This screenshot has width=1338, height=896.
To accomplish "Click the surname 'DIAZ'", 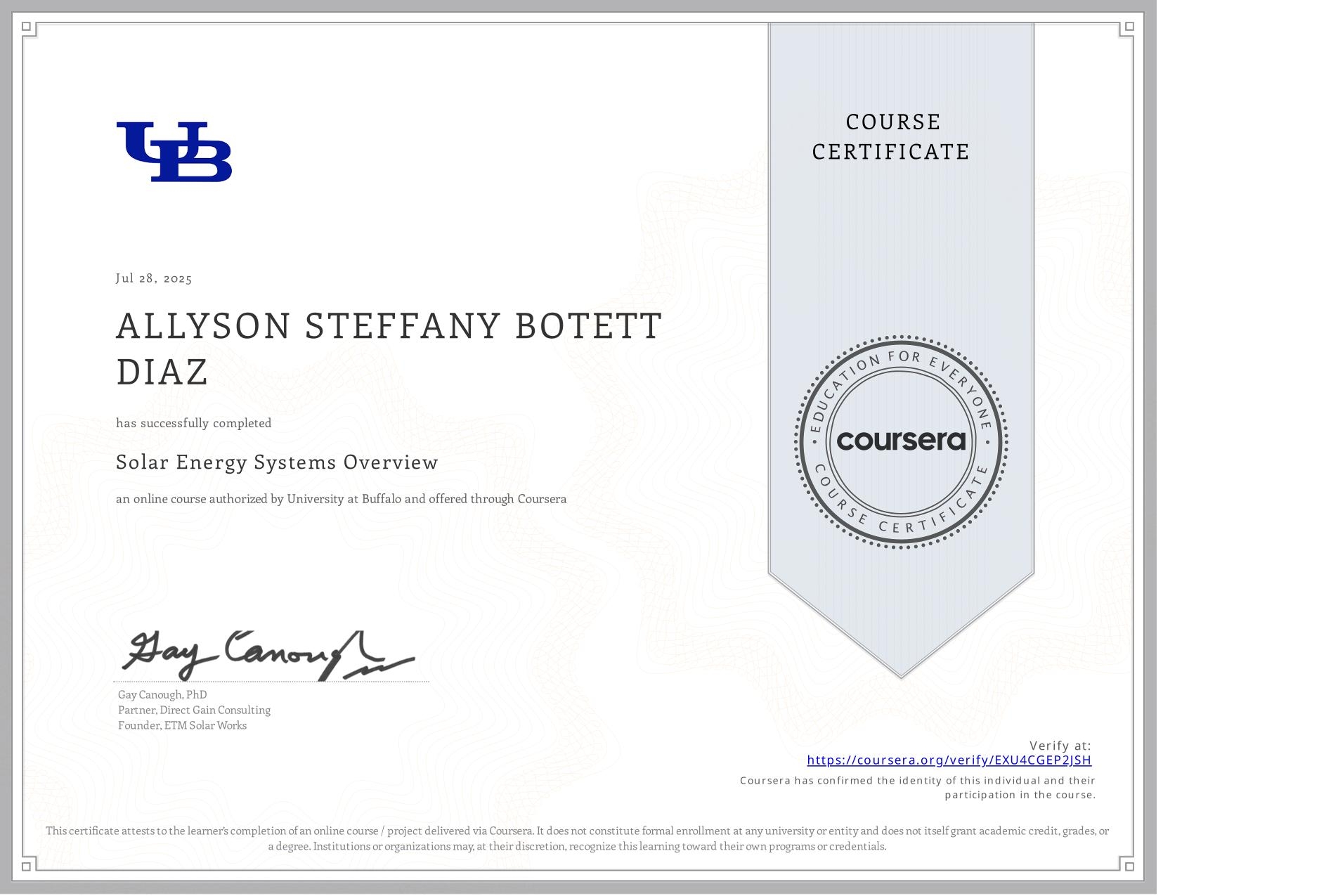I will tap(162, 372).
